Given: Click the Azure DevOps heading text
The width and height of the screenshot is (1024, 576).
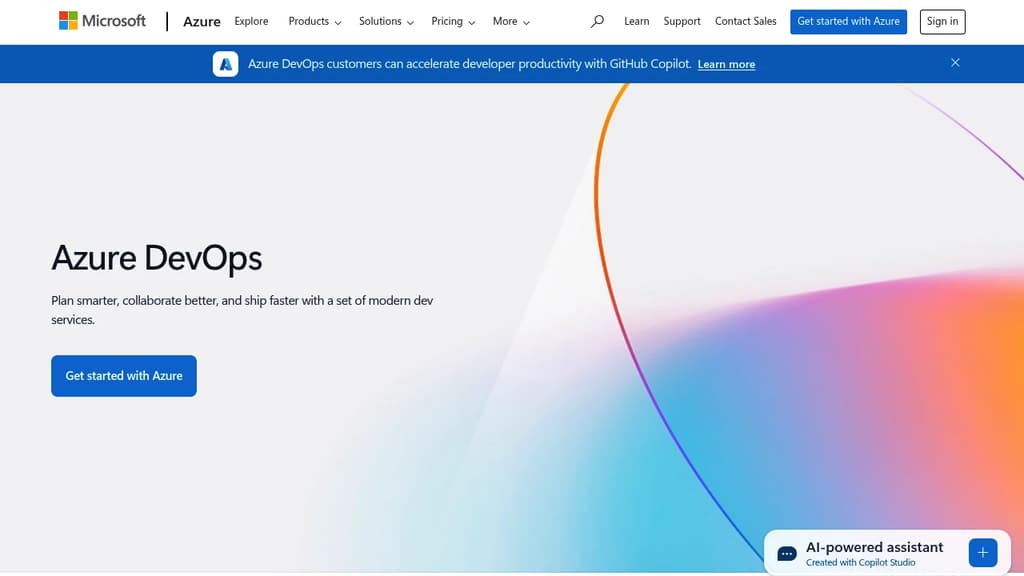Looking at the screenshot, I should [x=157, y=258].
